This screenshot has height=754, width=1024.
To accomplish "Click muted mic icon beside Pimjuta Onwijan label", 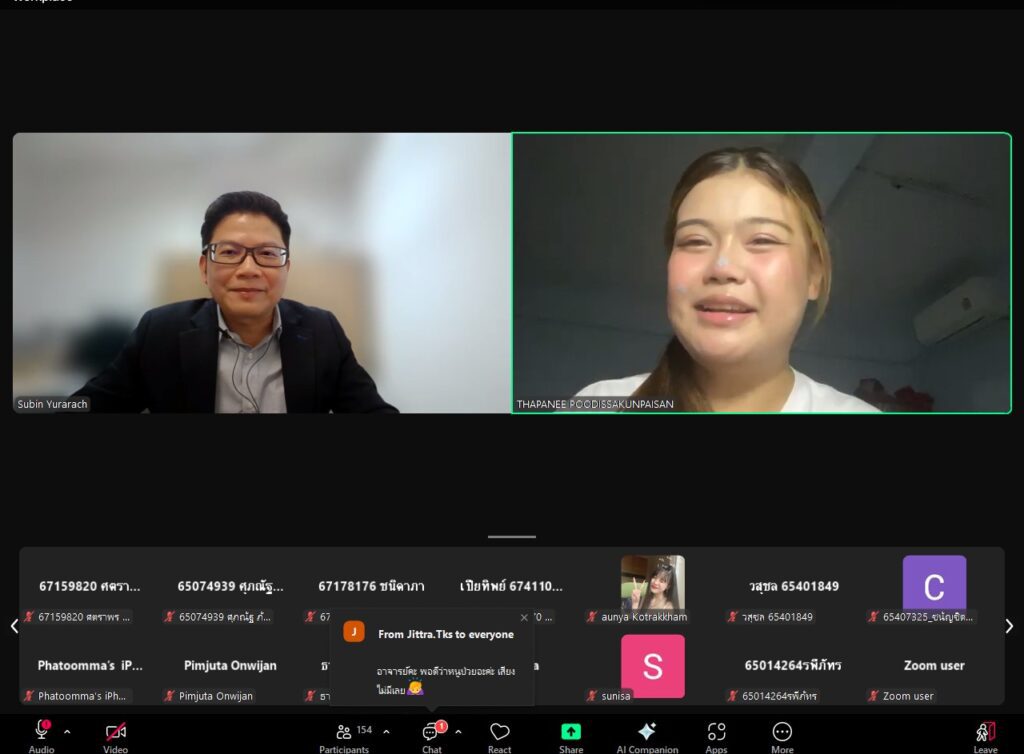I will pos(169,696).
